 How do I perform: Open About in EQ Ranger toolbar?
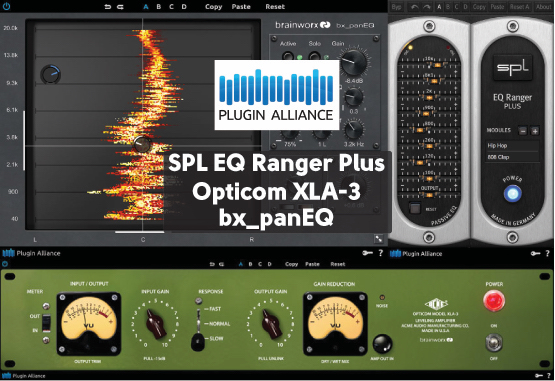543,7
